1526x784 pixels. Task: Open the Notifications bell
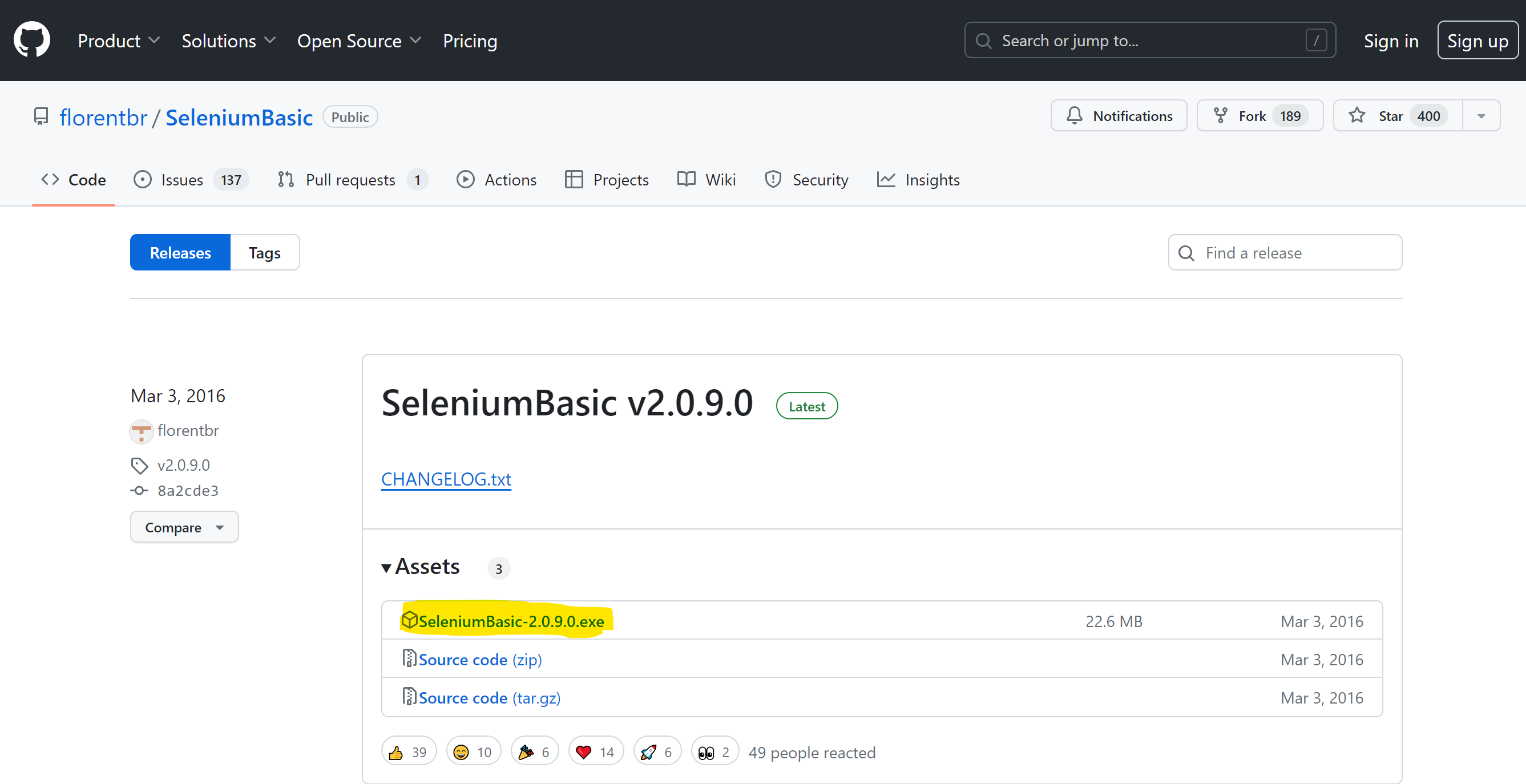click(1075, 115)
